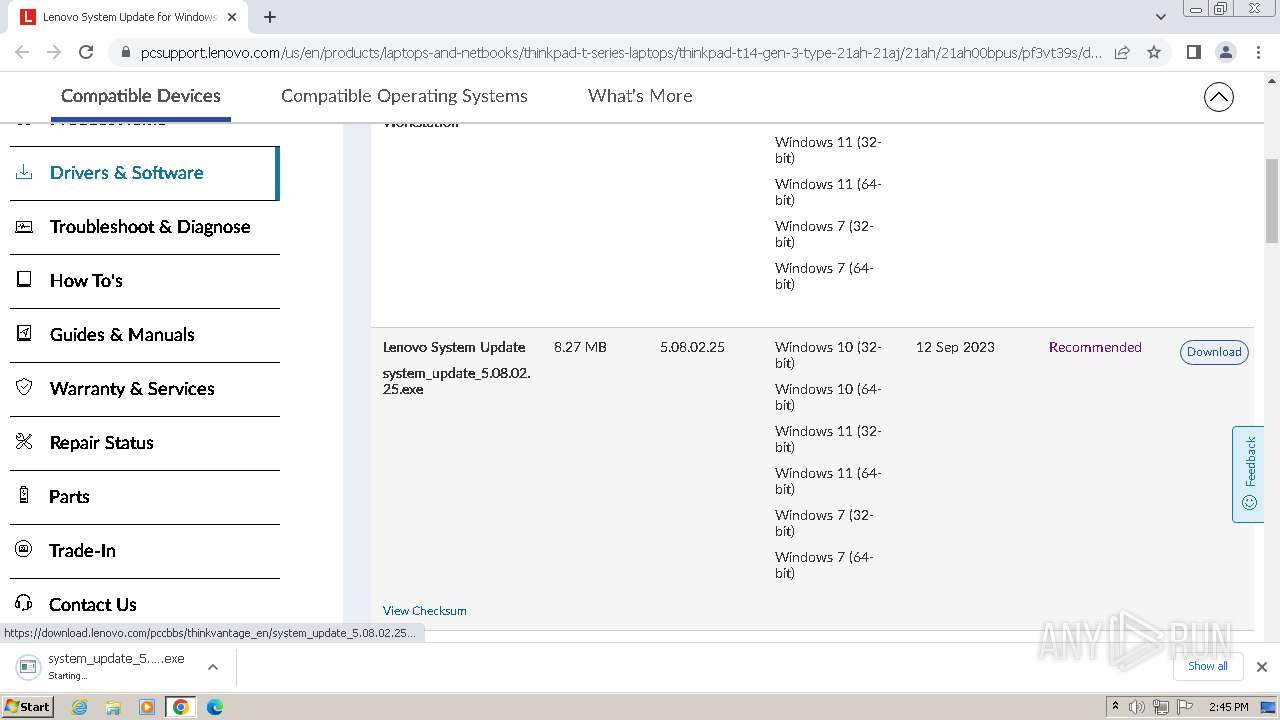The width and height of the screenshot is (1280, 720).
Task: Open the Parts sidebar link
Action: [69, 497]
